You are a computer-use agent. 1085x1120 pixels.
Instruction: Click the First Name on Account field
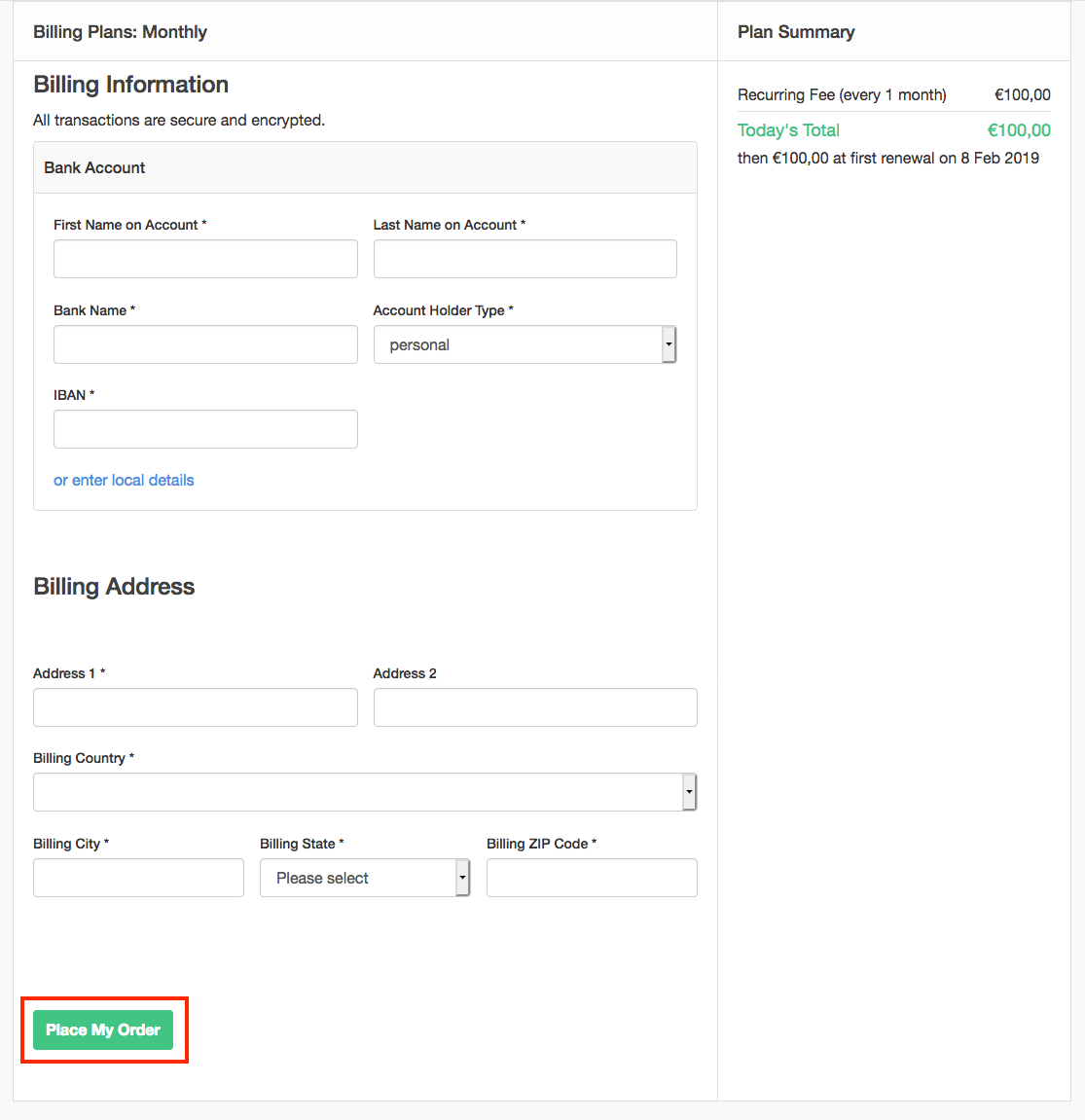pos(205,259)
